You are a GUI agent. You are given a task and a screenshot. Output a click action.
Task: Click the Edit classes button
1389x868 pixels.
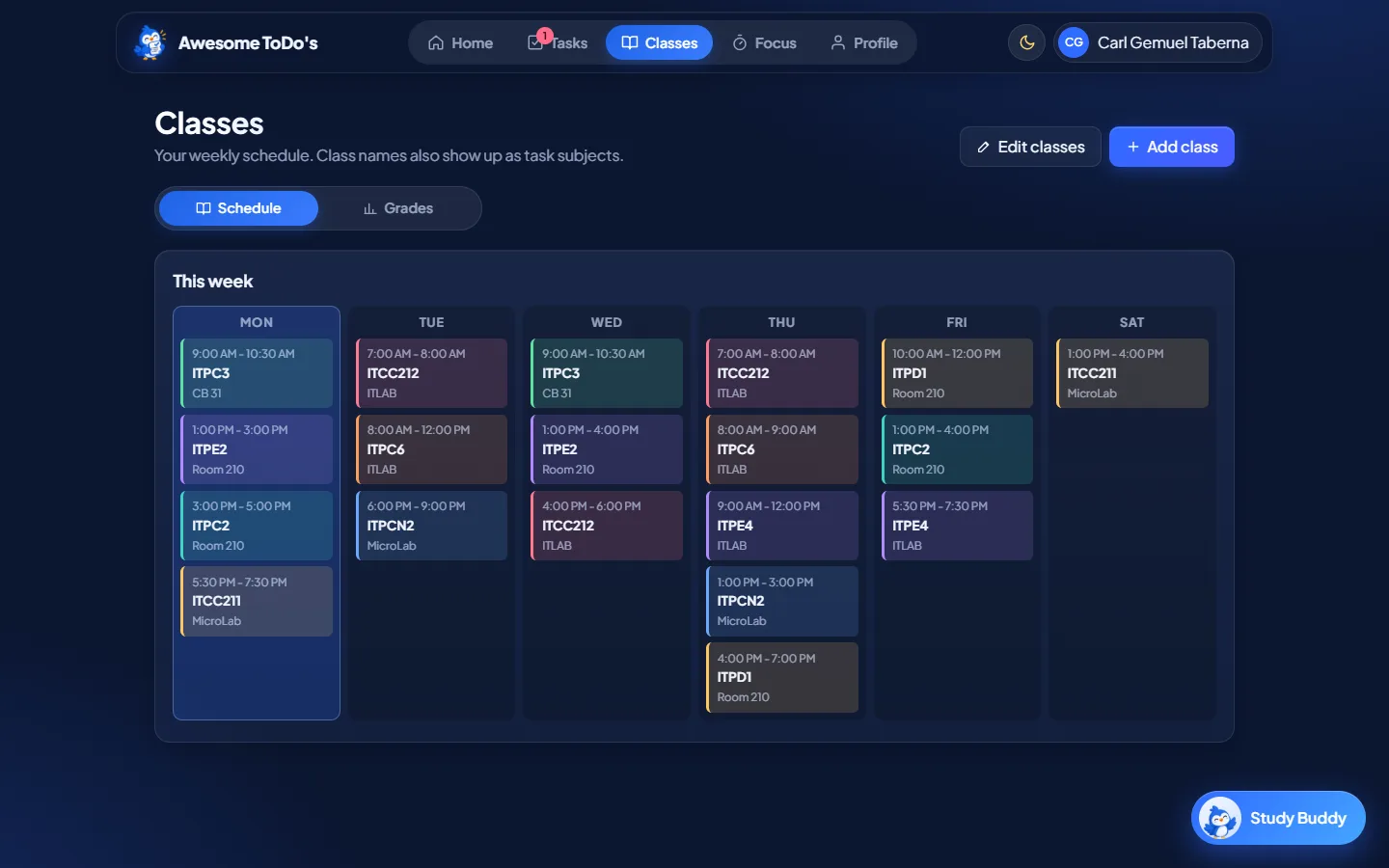(x=1030, y=147)
